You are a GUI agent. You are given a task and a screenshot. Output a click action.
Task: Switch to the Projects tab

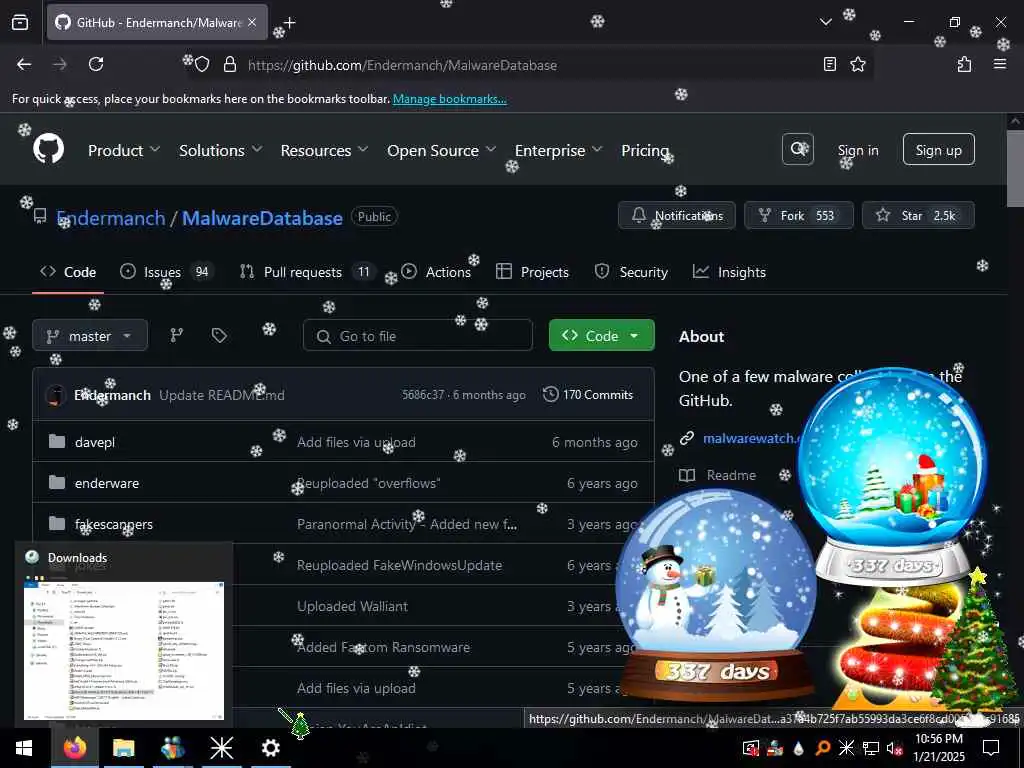click(x=532, y=272)
